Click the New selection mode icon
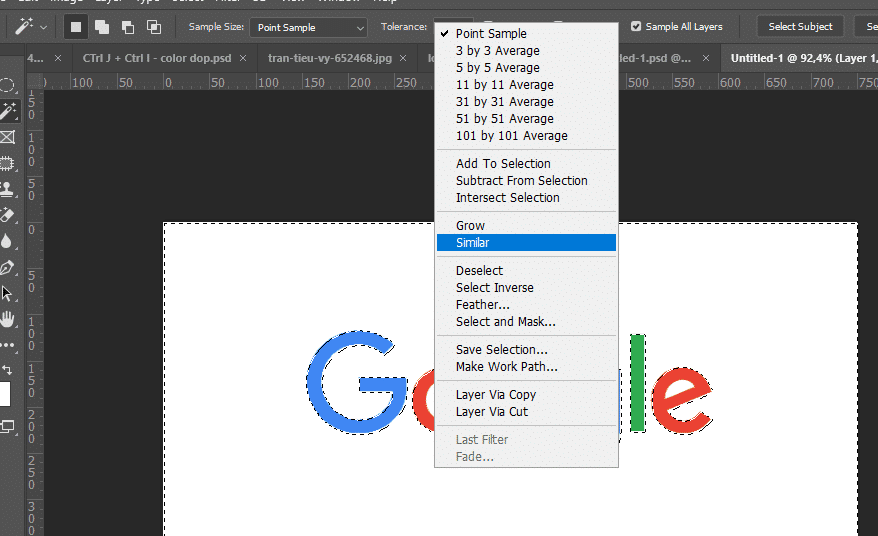 click(x=76, y=27)
